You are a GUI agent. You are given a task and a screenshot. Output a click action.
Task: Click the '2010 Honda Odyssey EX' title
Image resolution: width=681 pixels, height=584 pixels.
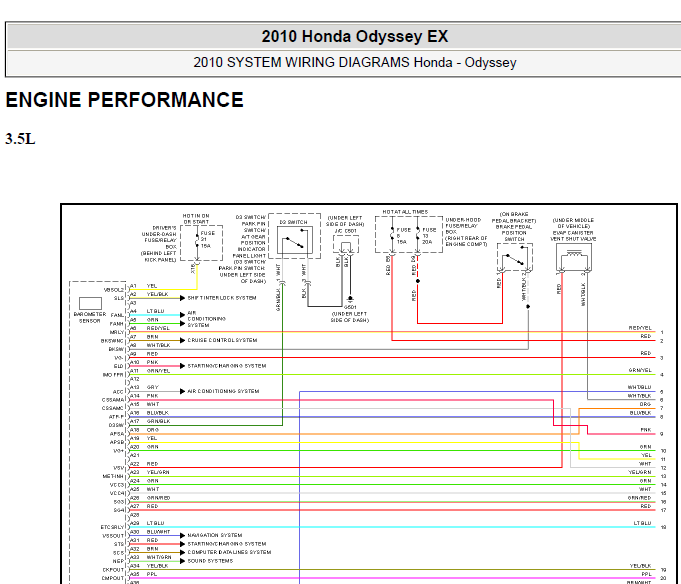[354, 36]
